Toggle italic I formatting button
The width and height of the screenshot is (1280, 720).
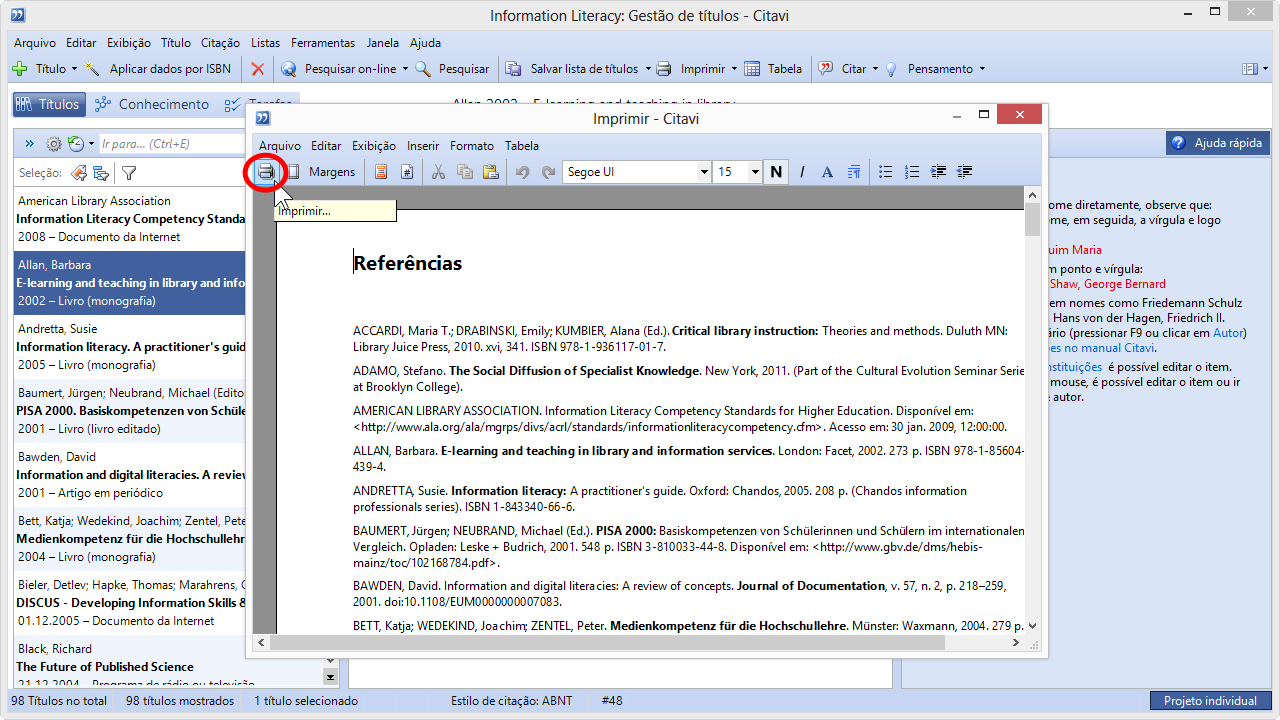(x=801, y=172)
